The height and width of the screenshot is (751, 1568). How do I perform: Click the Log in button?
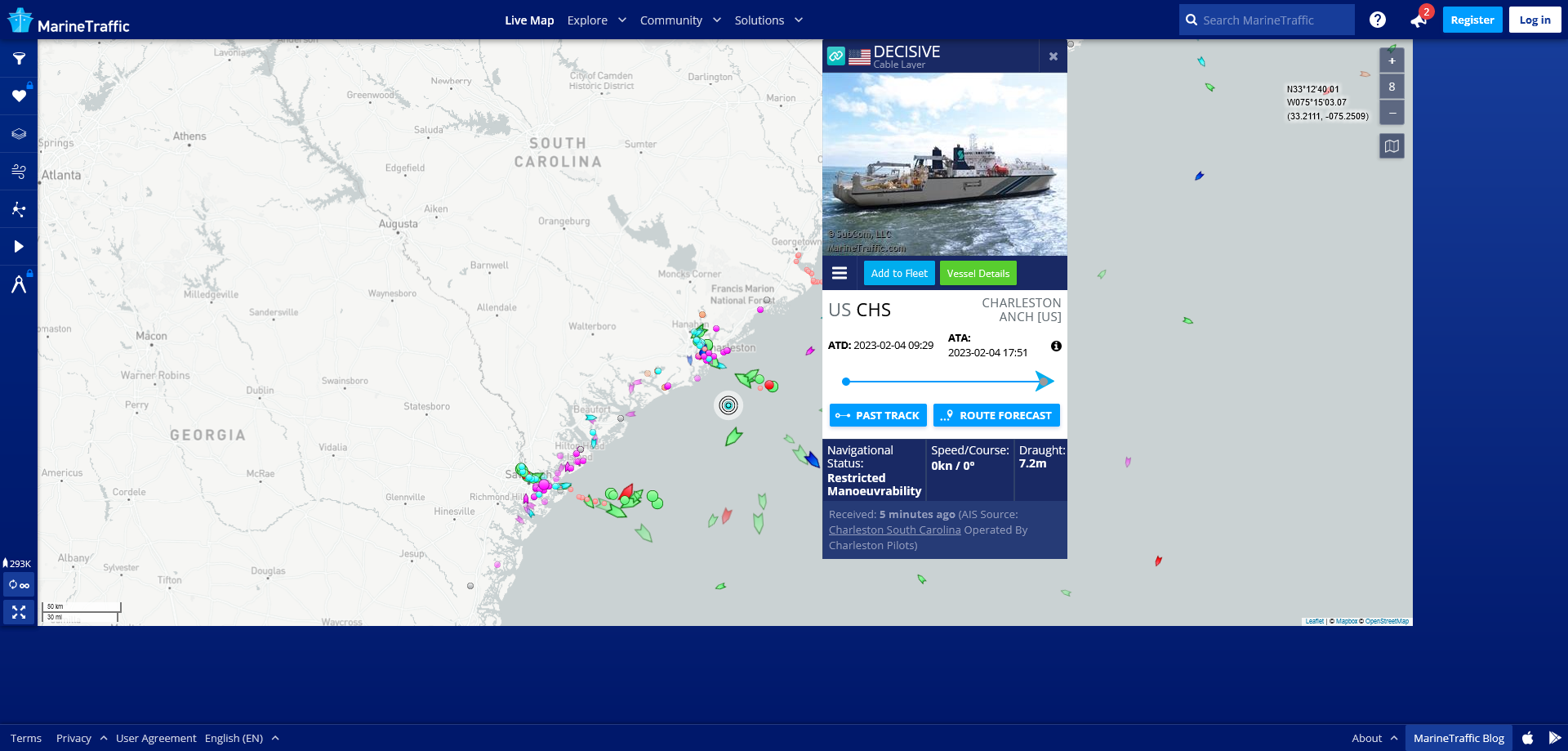(1535, 20)
